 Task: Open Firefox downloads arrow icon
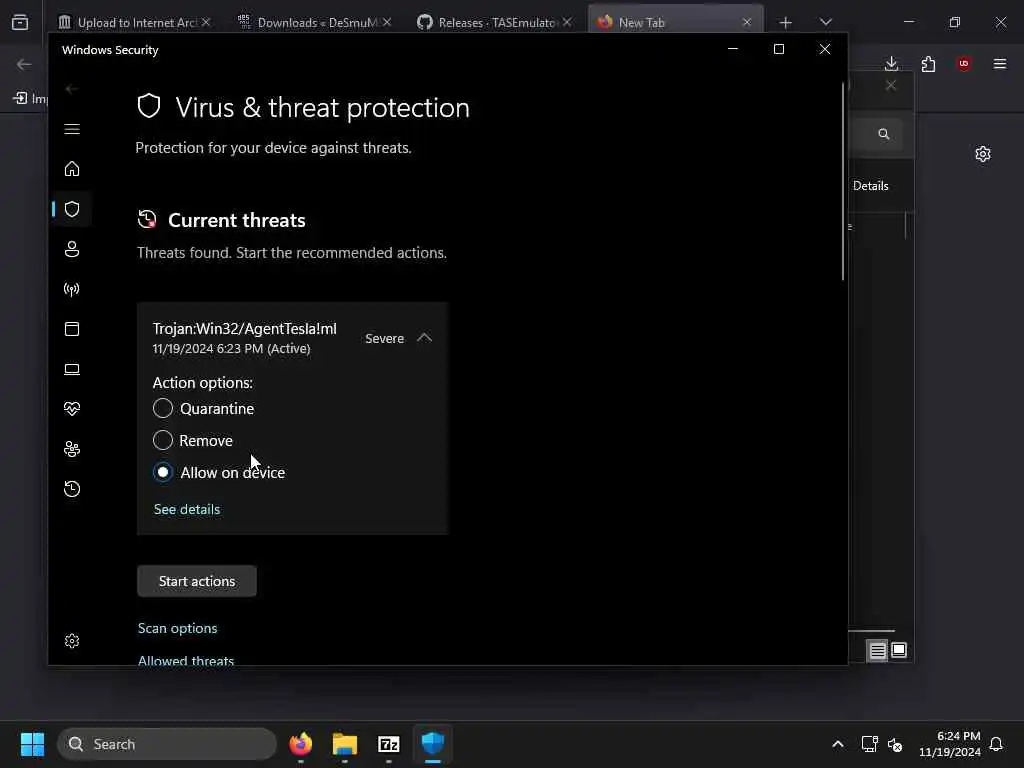(x=891, y=63)
